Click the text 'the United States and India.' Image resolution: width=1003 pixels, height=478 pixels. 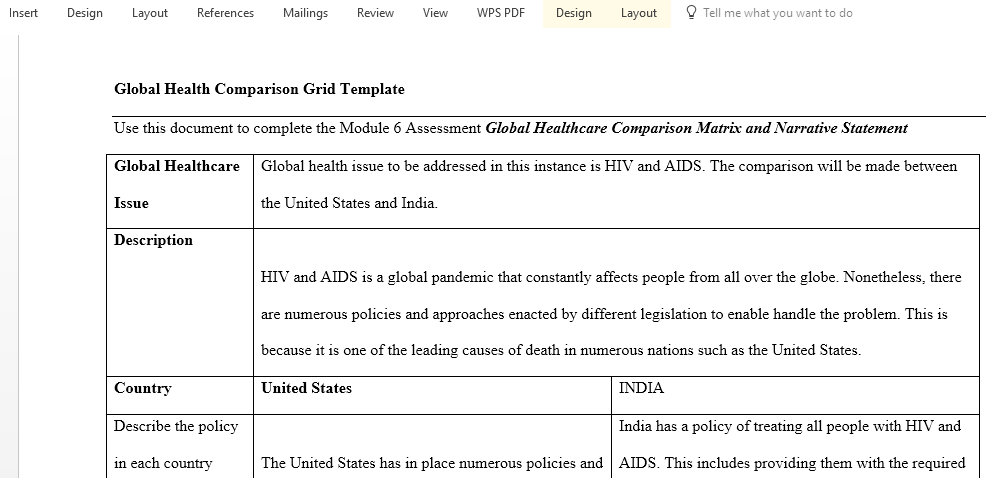(349, 203)
